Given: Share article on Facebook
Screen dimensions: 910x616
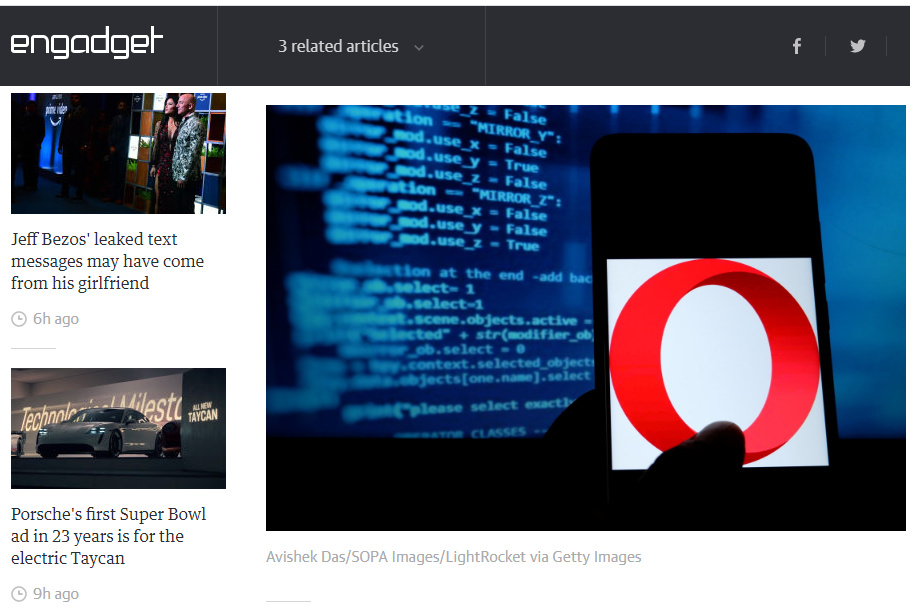Looking at the screenshot, I should 797,46.
